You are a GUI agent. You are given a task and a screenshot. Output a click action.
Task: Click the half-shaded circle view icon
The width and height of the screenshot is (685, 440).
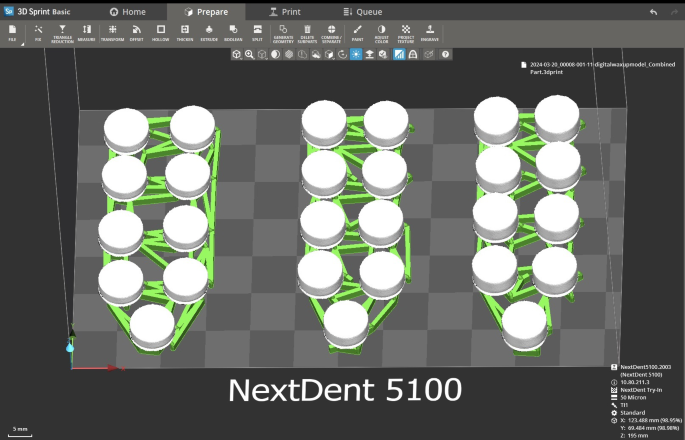(276, 55)
